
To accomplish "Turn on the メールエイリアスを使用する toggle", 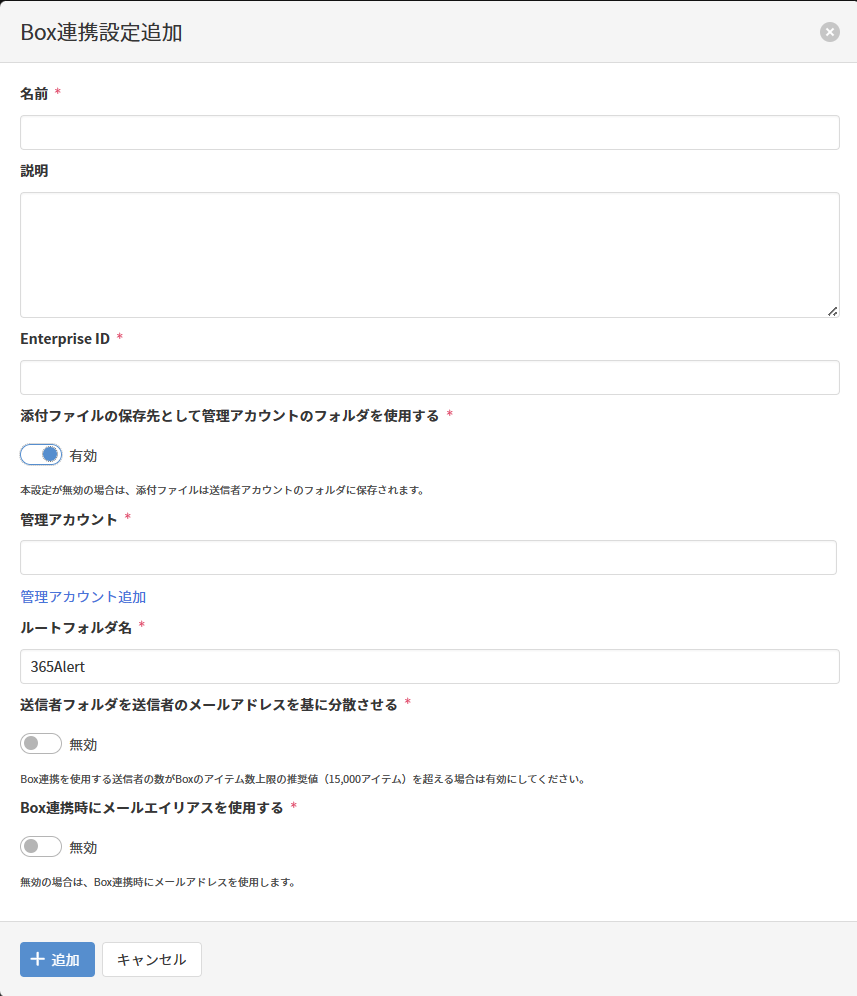I will pos(41,847).
